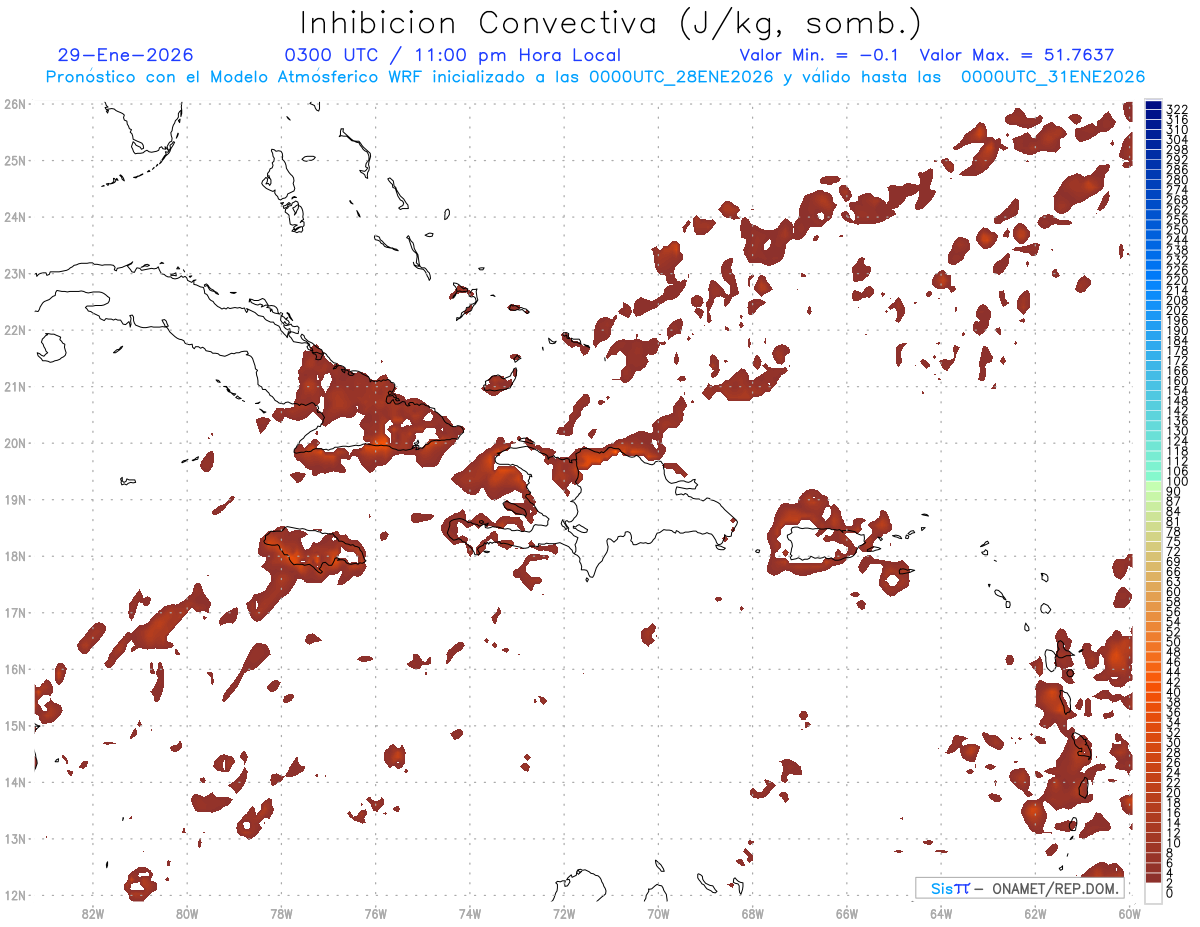
Task: Click the '78W' longitude axis label
Action: pos(281,912)
